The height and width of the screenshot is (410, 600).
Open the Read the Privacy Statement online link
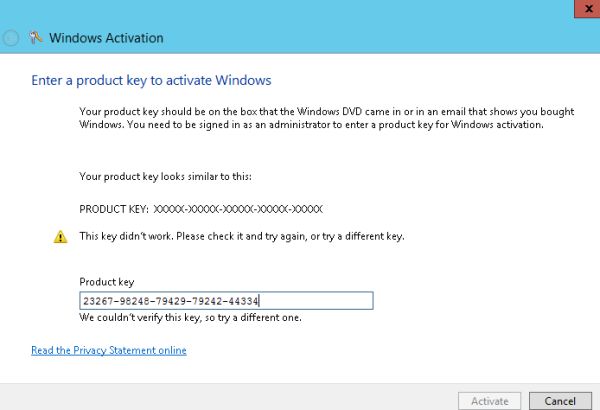109,350
